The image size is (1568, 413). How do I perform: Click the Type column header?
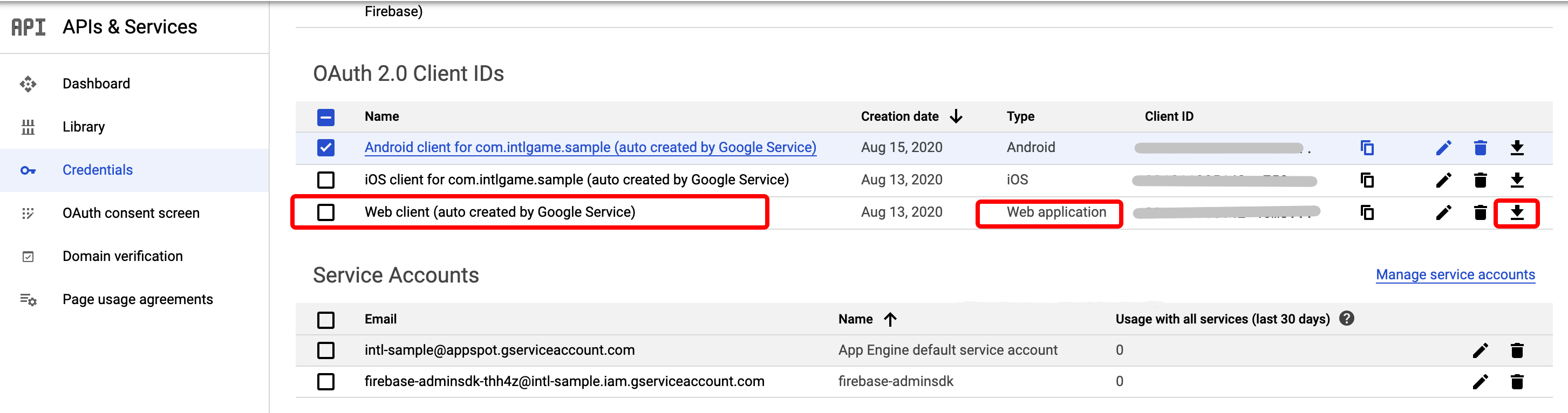(x=1020, y=116)
